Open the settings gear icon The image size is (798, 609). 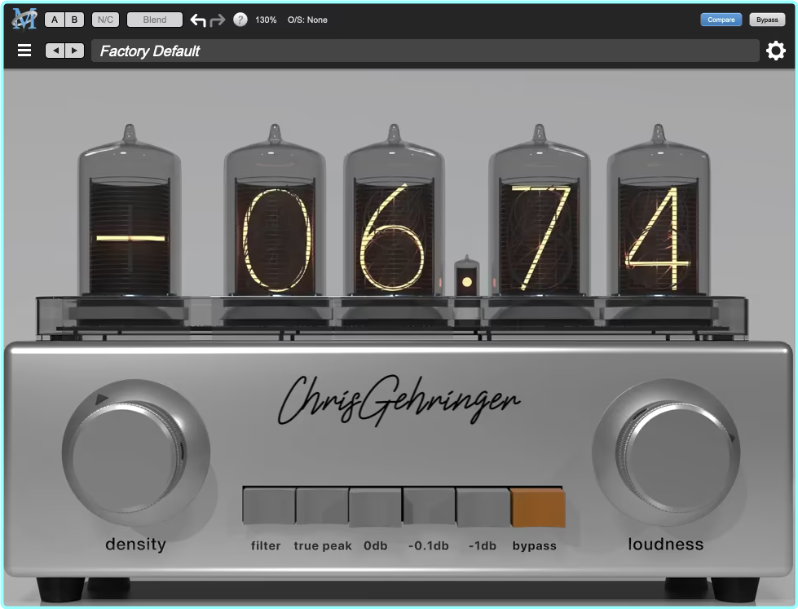click(x=776, y=51)
